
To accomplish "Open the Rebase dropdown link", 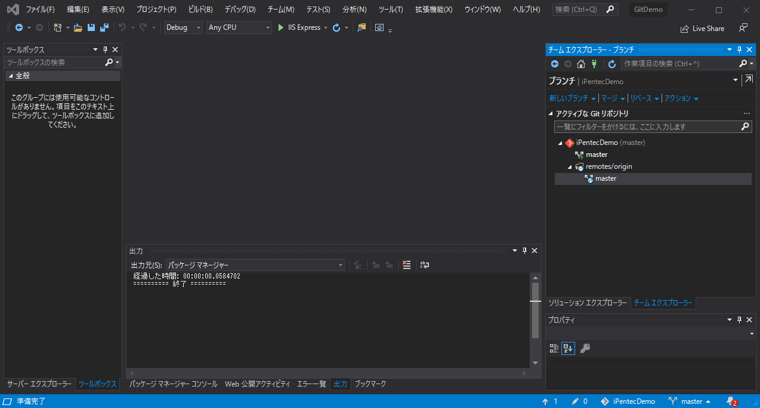I will [x=644, y=98].
